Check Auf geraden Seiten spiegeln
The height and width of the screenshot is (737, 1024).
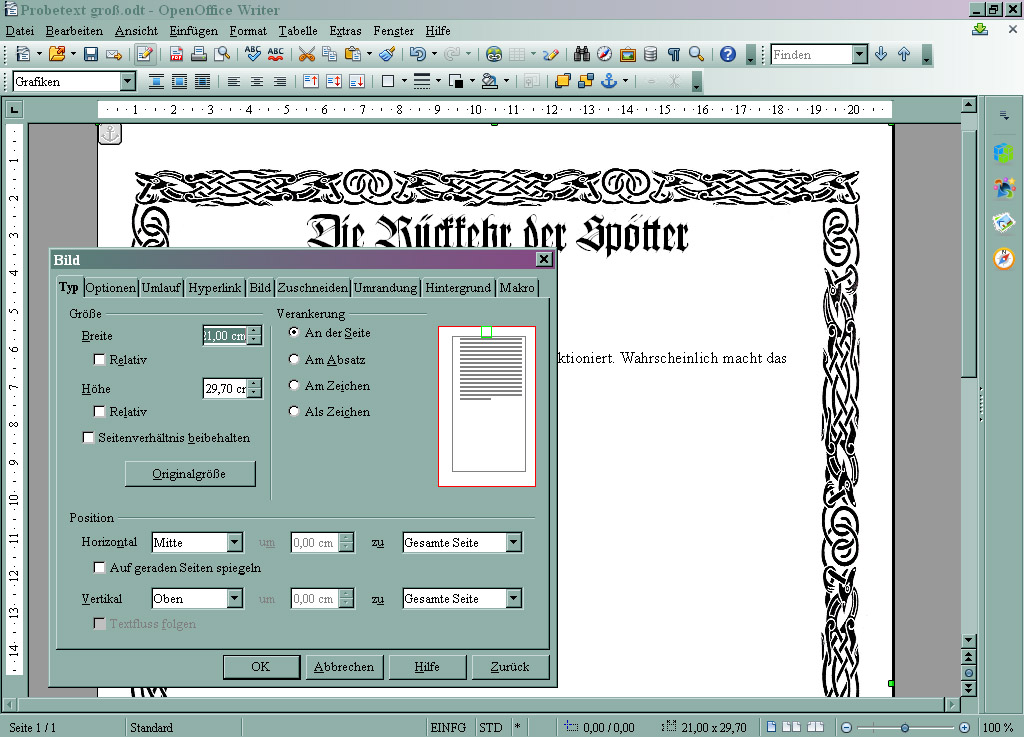[100, 568]
